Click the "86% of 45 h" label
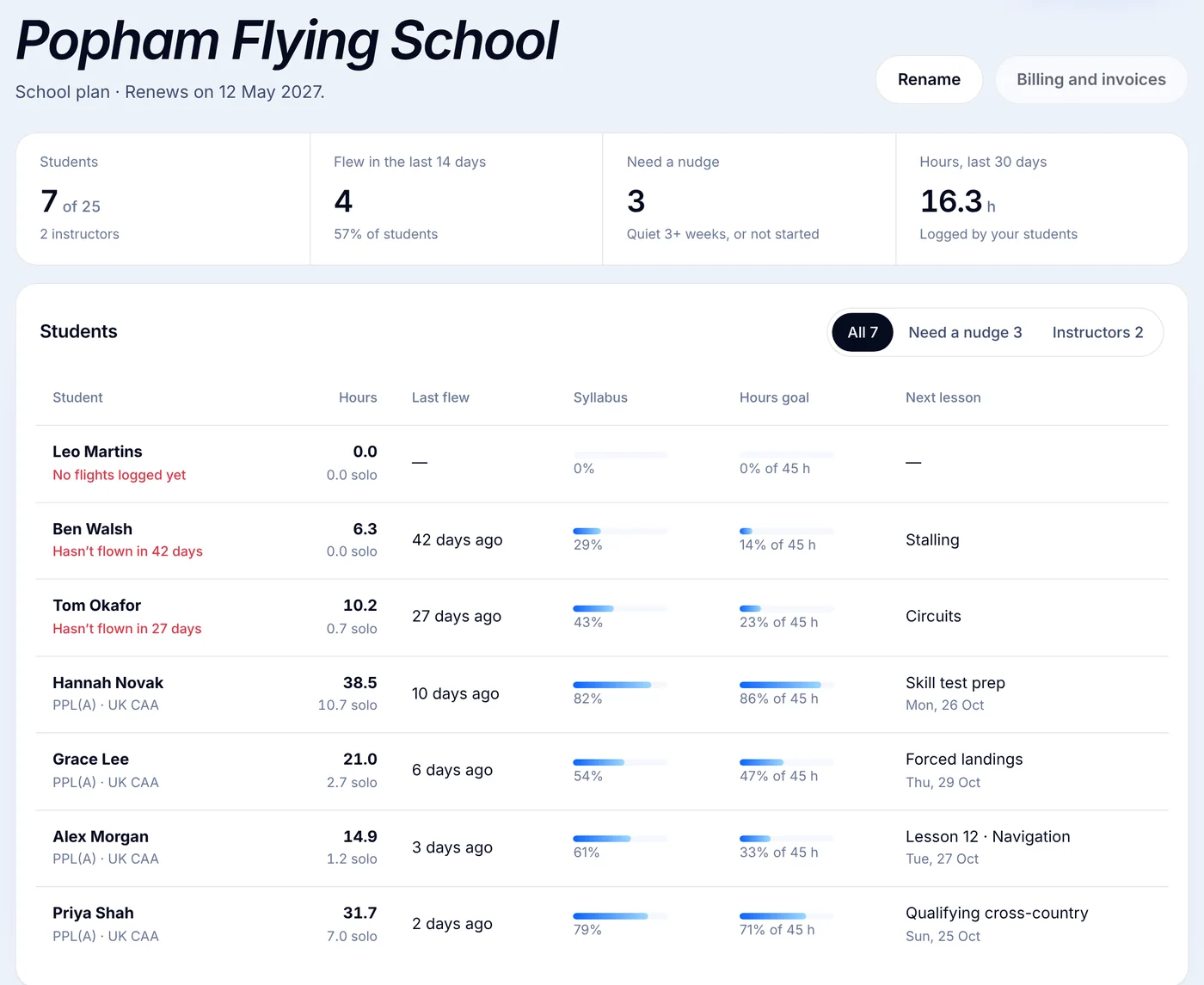The height and width of the screenshot is (985, 1204). tap(778, 699)
